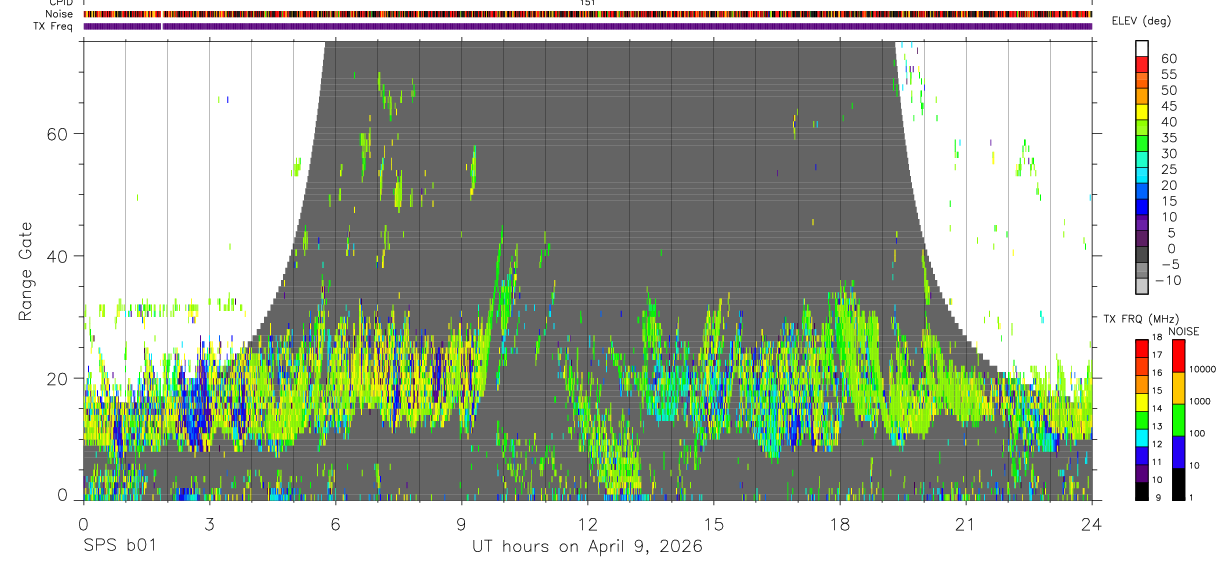Click ELEV color bar label '25'
This screenshot has height=567, width=1228.
pyautogui.click(x=1168, y=170)
